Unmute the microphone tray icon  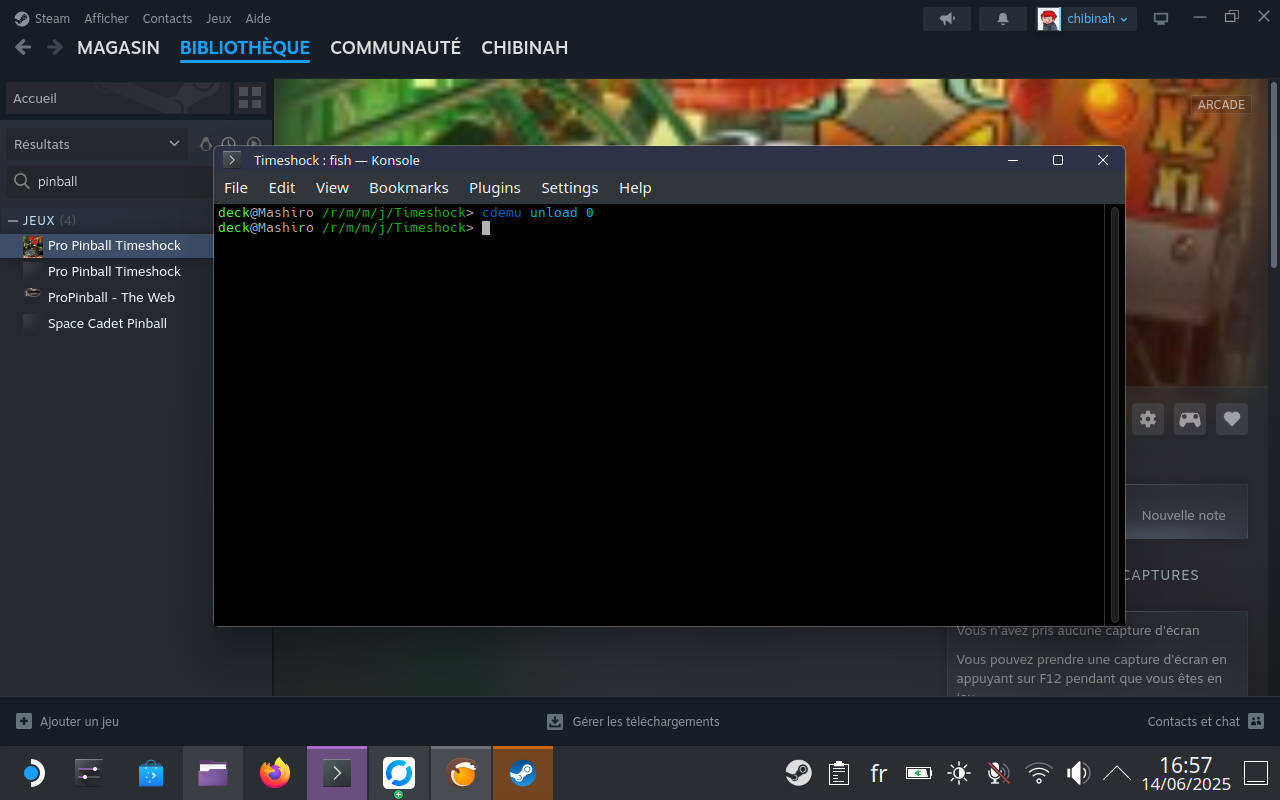pos(998,773)
